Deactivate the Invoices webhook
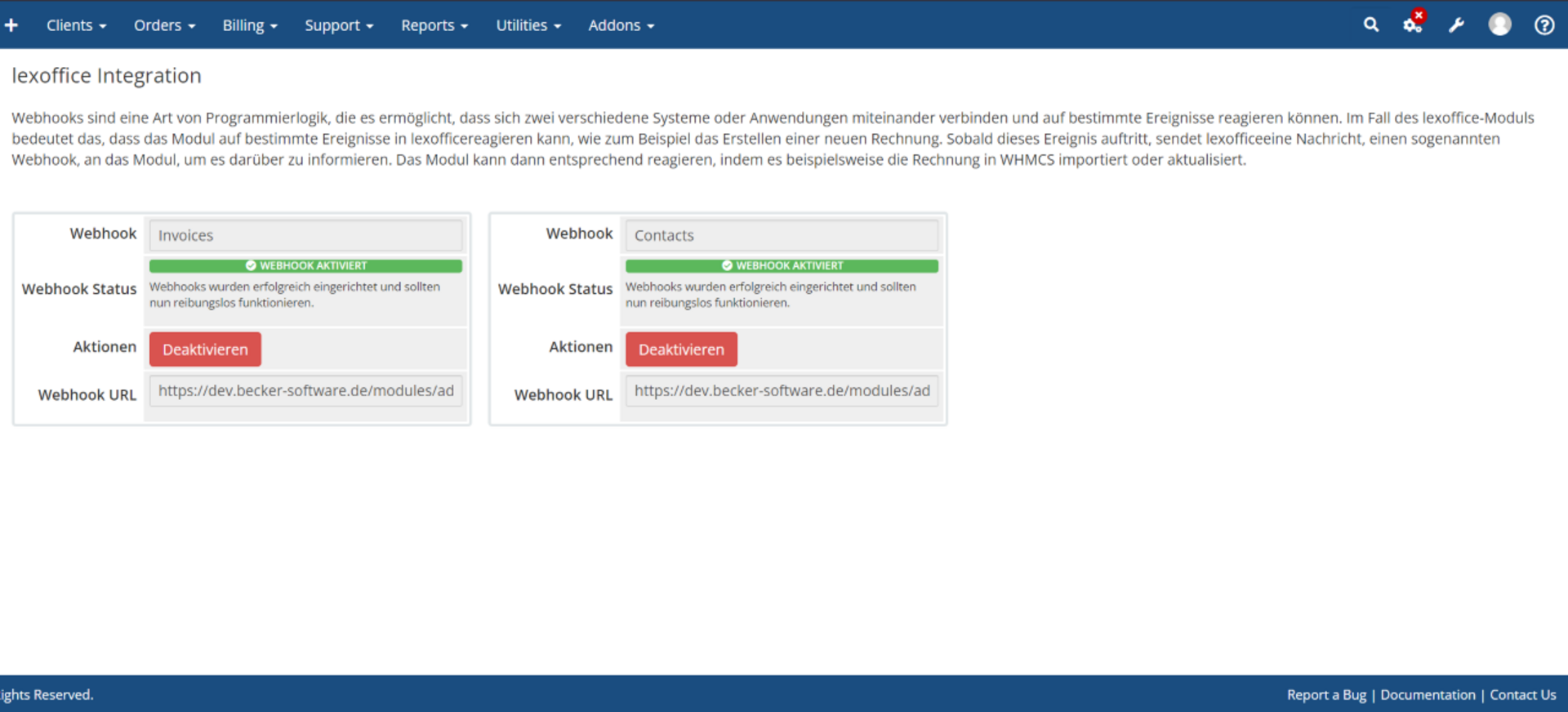The height and width of the screenshot is (712, 1568). [x=205, y=349]
